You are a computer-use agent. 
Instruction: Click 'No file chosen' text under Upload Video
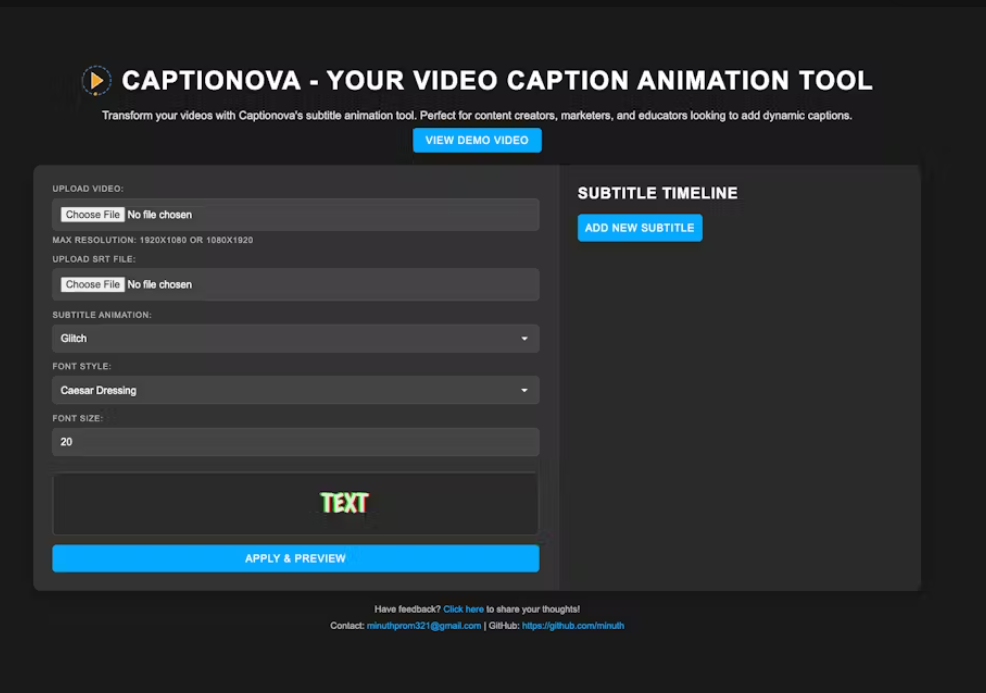pyautogui.click(x=160, y=214)
